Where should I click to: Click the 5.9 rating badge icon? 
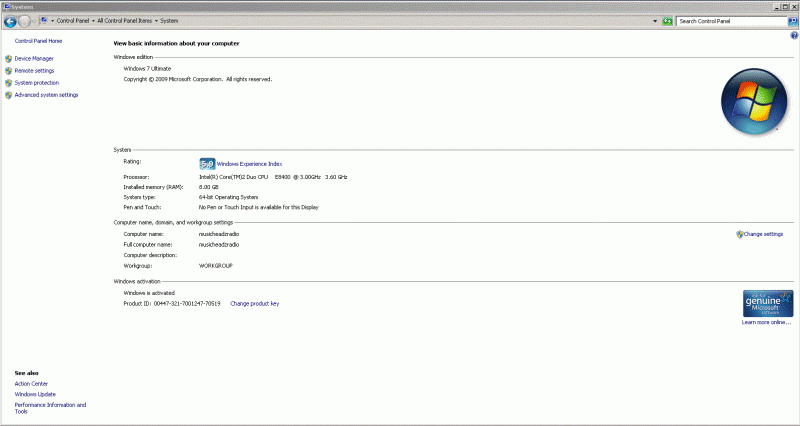click(x=207, y=164)
